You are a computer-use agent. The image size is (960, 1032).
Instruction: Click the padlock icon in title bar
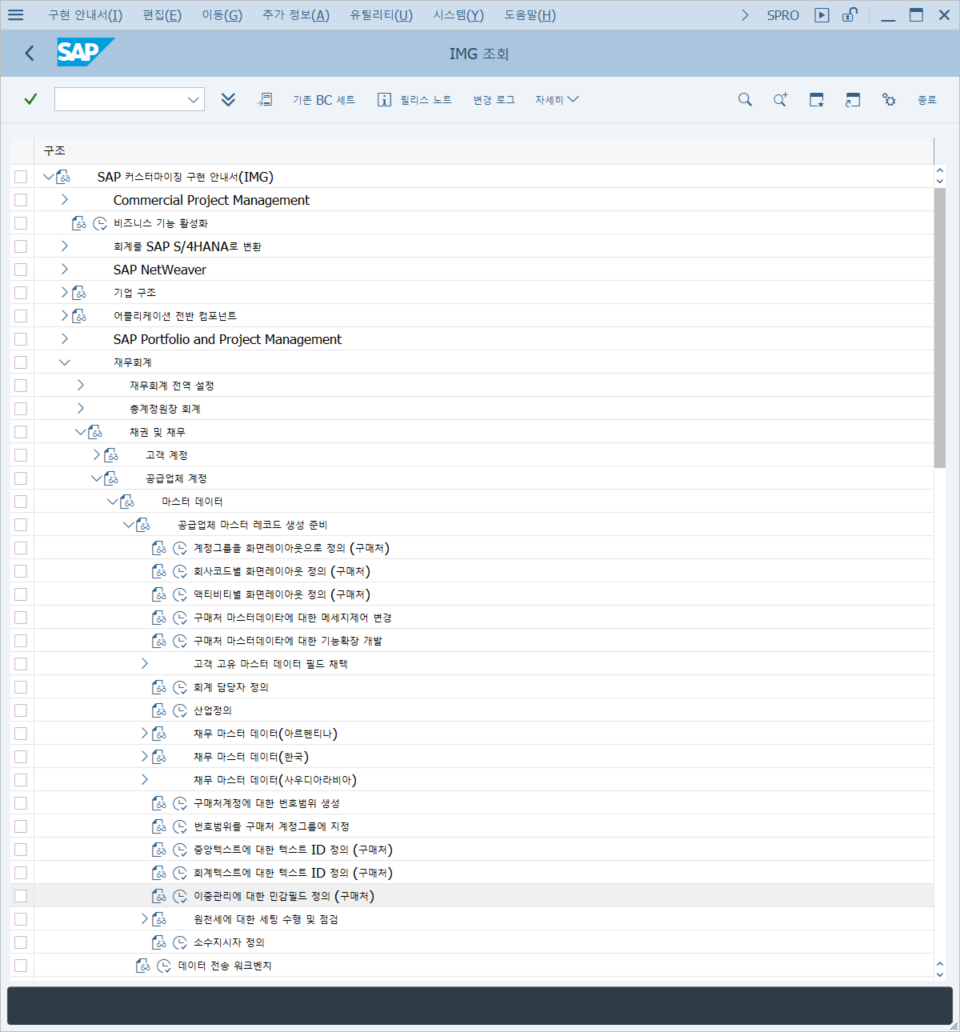(x=849, y=14)
